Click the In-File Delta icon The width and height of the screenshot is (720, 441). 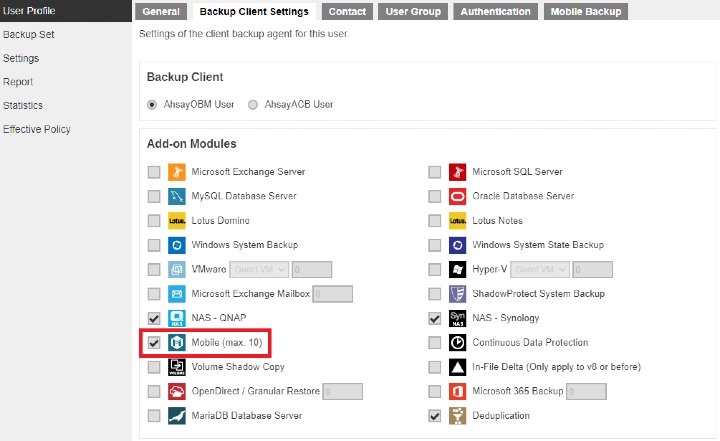(457, 367)
